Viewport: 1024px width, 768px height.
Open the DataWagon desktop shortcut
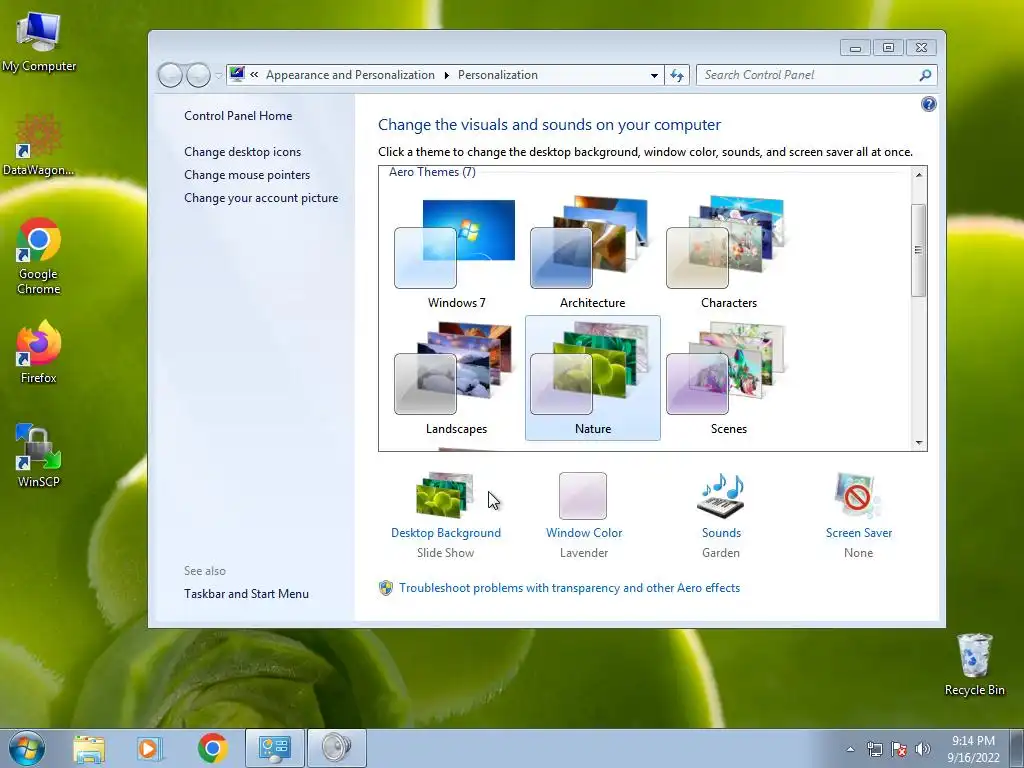click(39, 145)
